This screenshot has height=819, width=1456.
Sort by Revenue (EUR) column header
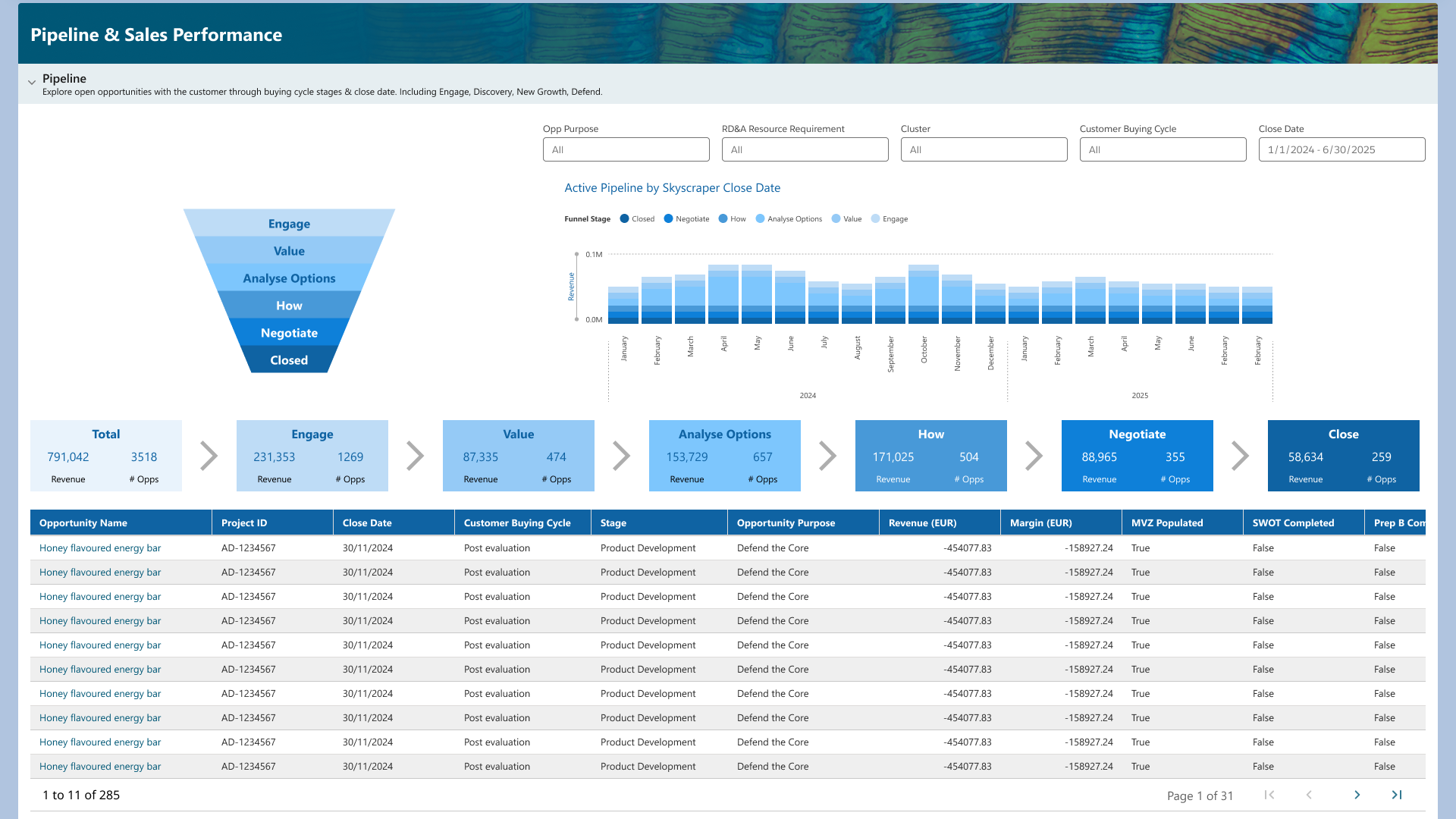[922, 522]
